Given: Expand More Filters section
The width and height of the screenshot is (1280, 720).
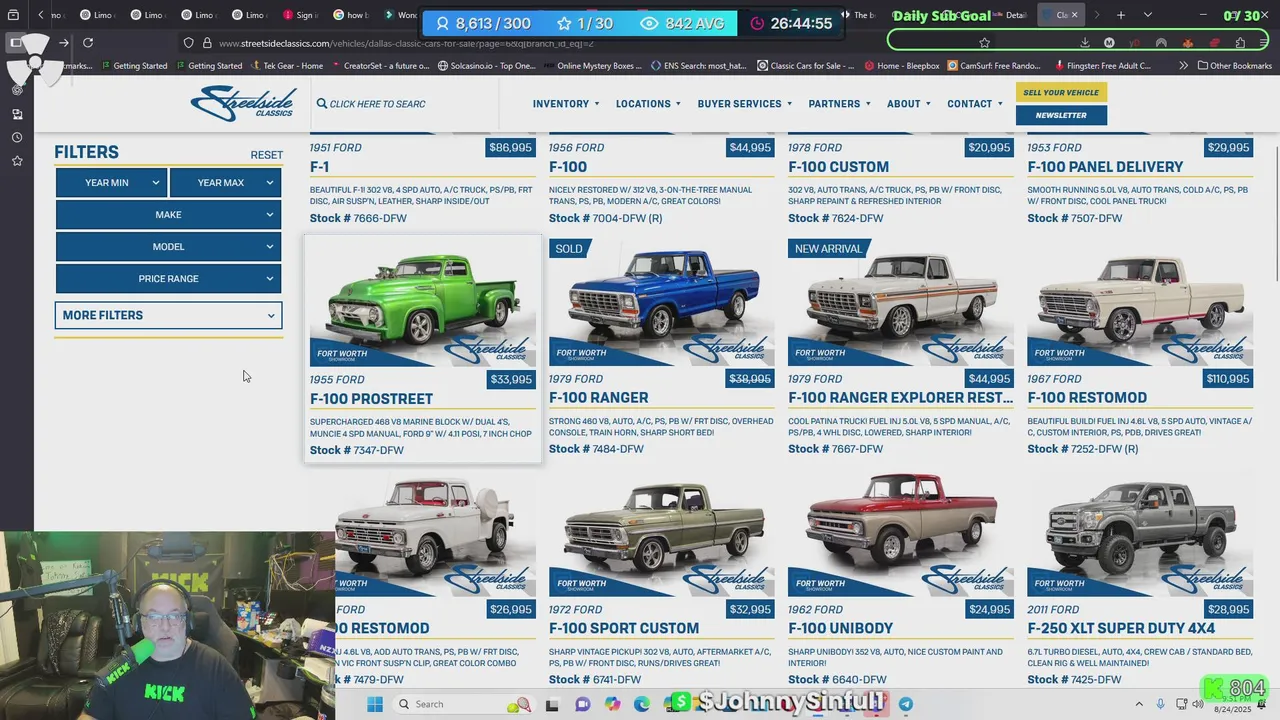Looking at the screenshot, I should (x=168, y=315).
